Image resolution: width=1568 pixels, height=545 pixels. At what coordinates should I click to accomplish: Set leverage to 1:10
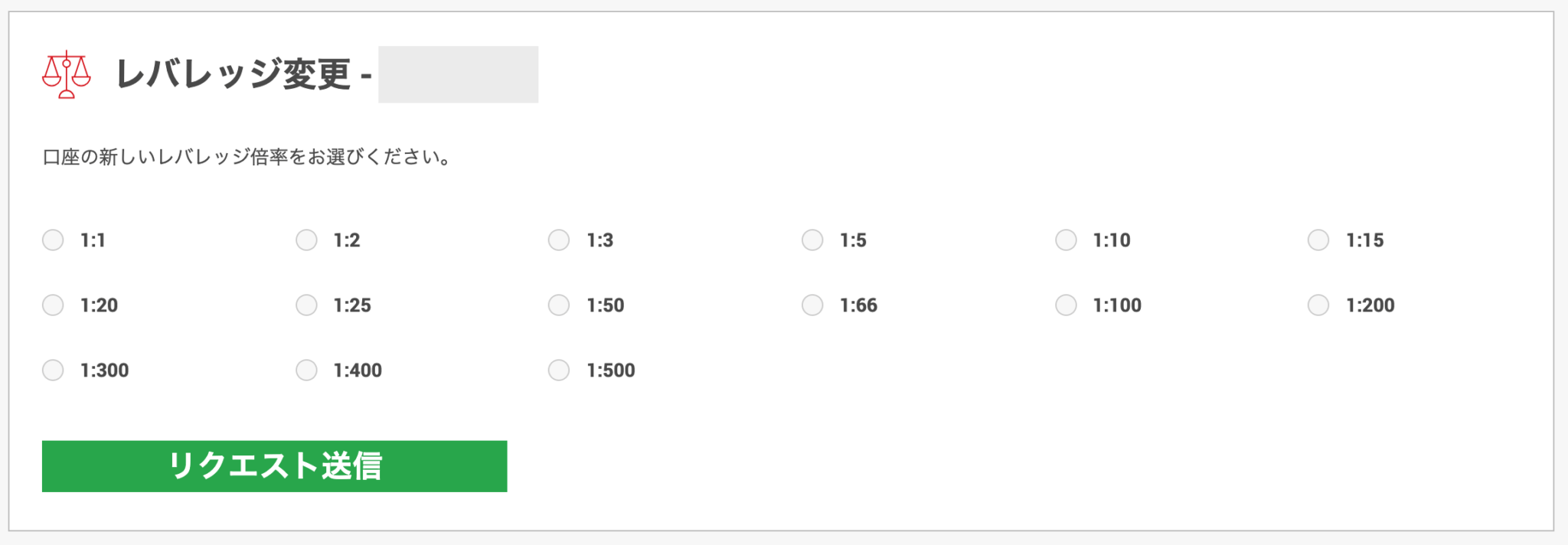1066,240
